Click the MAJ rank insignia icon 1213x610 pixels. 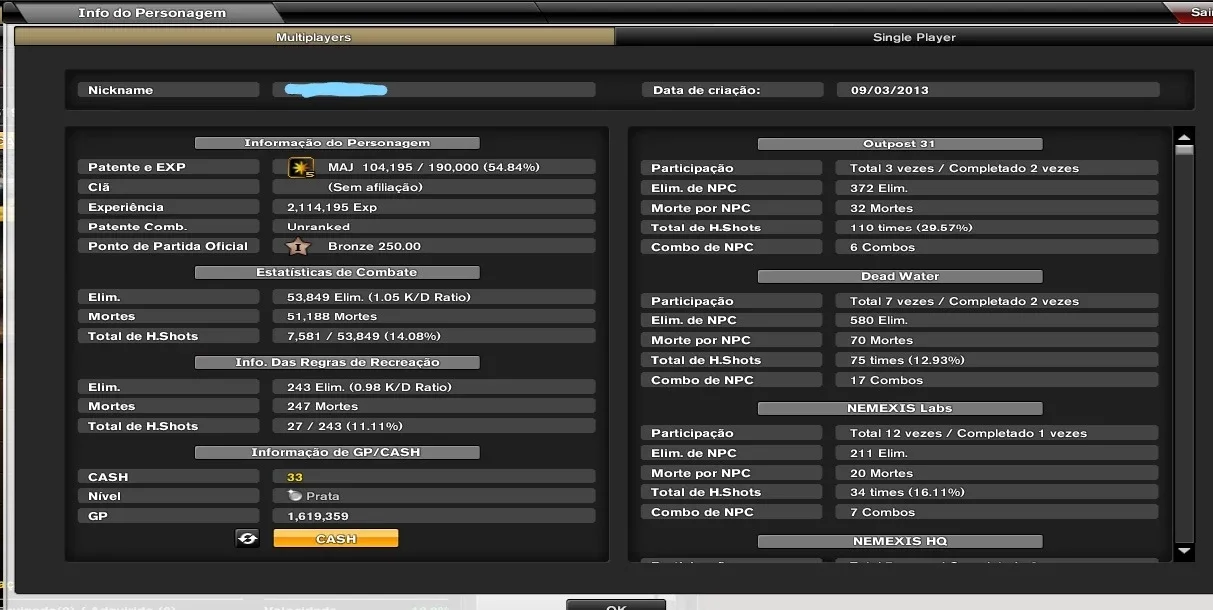pos(301,168)
